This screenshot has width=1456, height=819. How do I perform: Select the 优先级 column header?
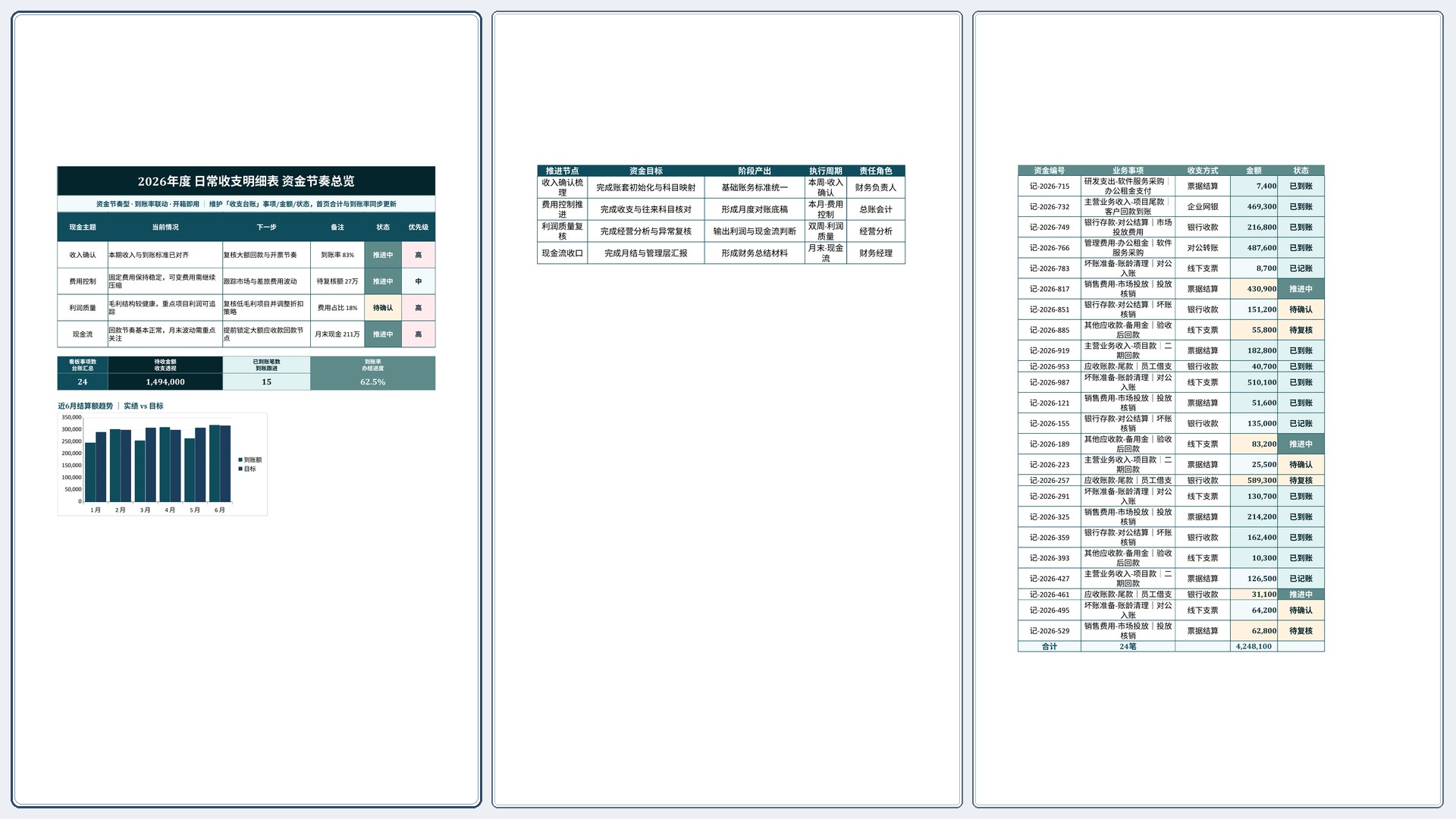pyautogui.click(x=418, y=227)
